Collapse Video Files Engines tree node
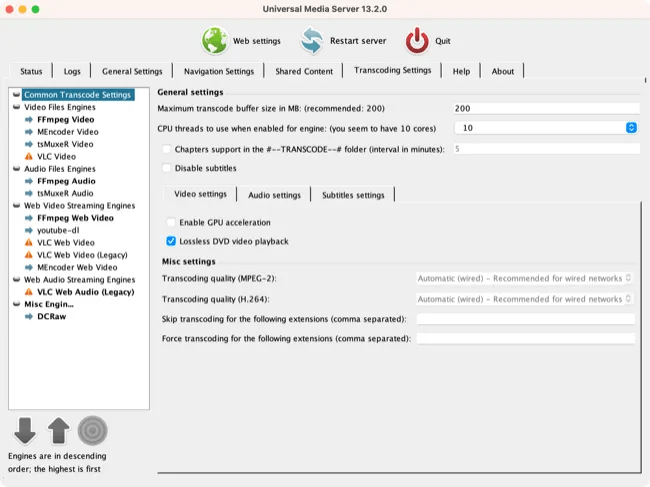This screenshot has width=650, height=487. click(x=17, y=107)
